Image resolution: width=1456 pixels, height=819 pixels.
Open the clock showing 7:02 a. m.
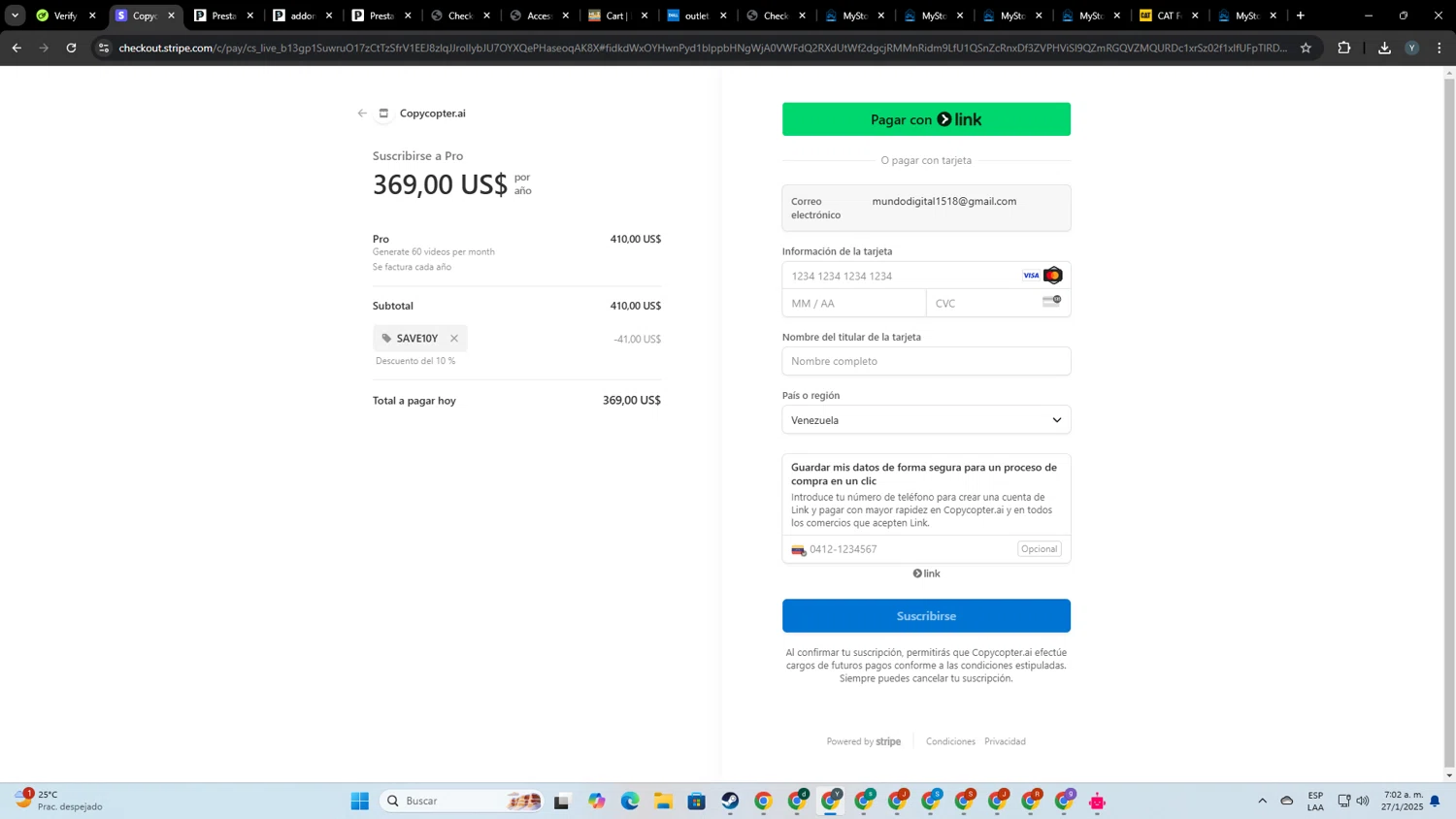[1404, 801]
